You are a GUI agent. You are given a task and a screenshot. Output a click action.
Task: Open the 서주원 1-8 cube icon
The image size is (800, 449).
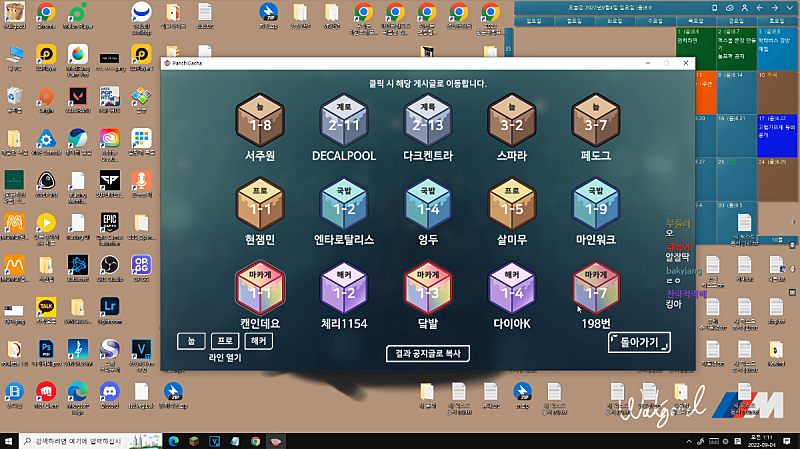pyautogui.click(x=260, y=124)
